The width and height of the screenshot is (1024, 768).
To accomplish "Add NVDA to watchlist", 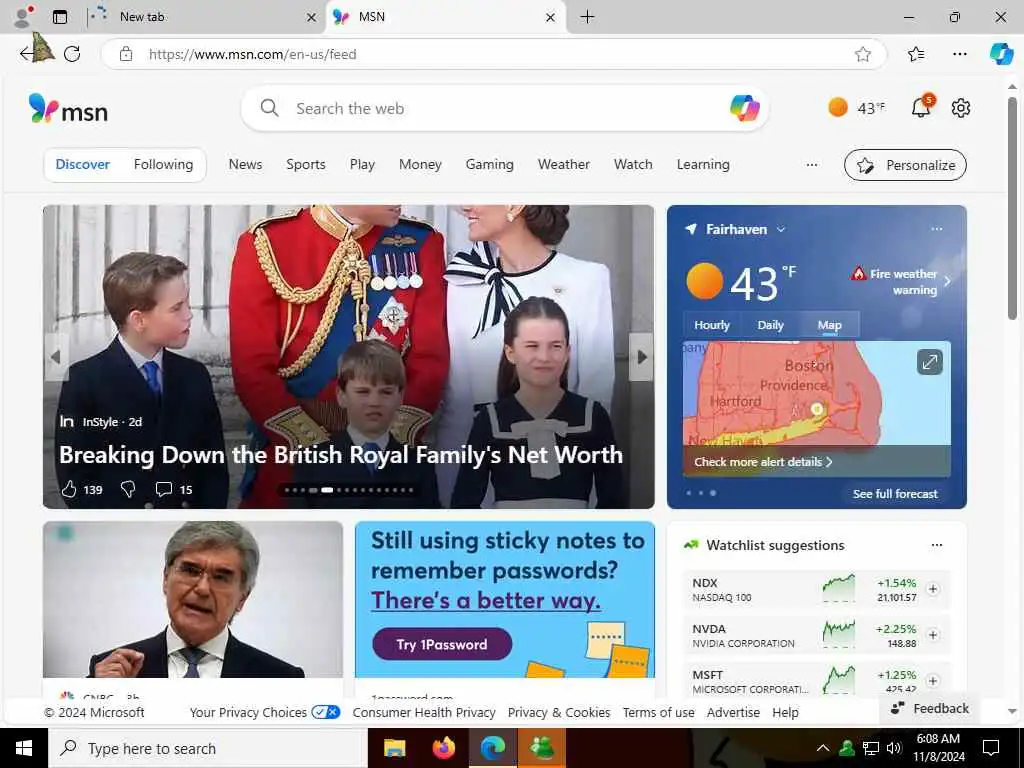I will pos(933,635).
